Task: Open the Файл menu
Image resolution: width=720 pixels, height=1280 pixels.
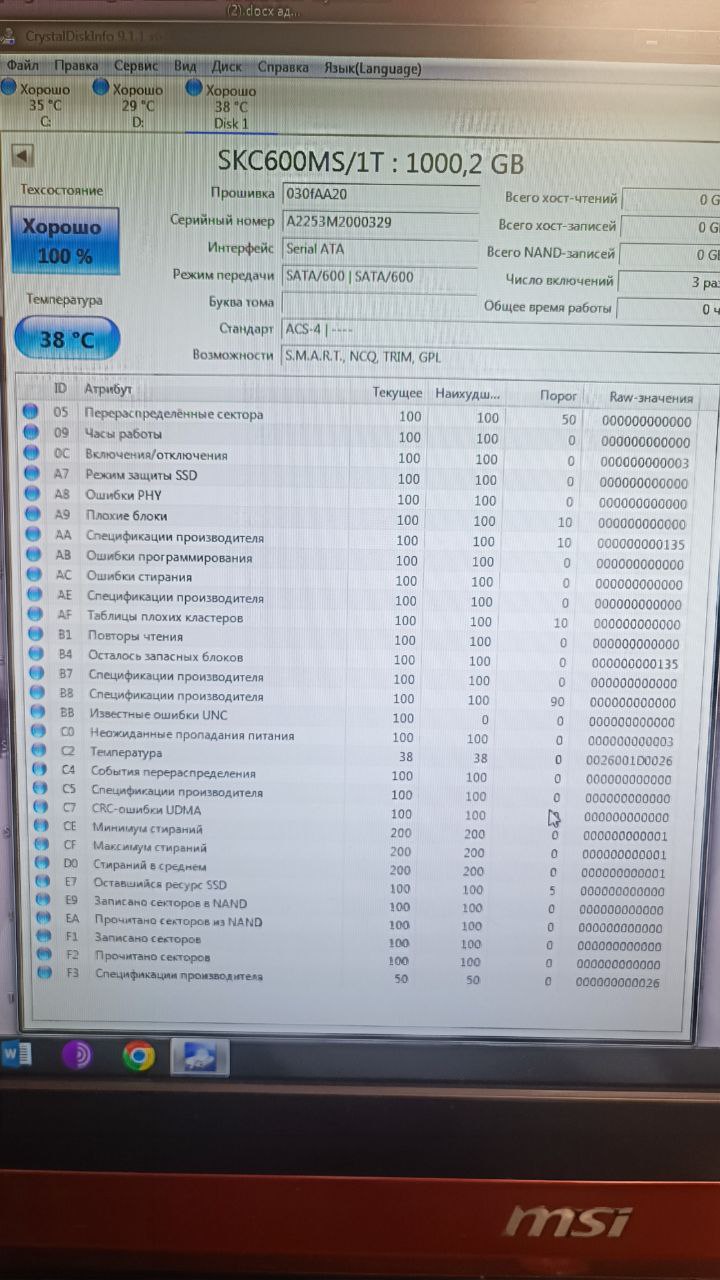Action: tap(22, 67)
